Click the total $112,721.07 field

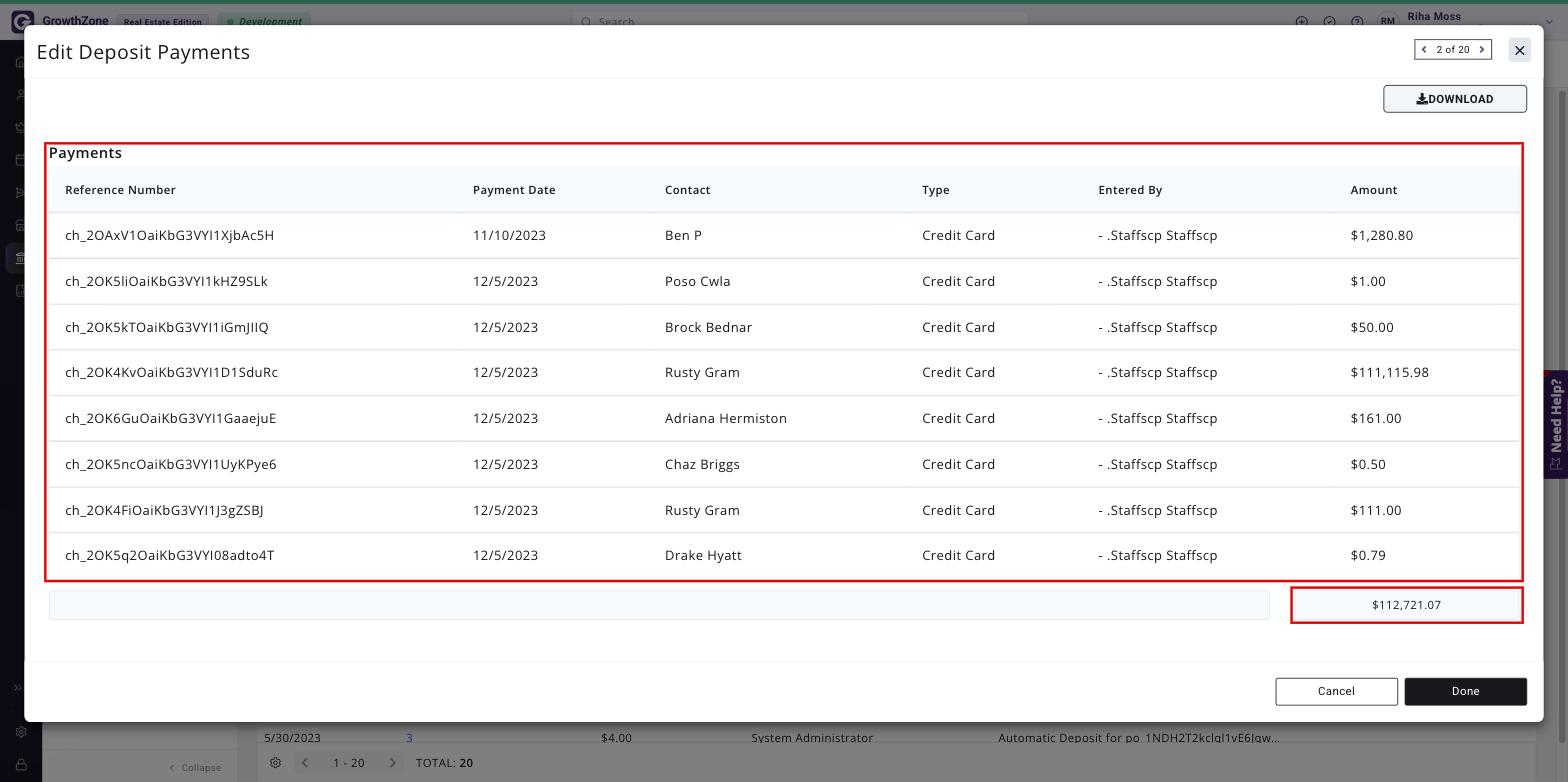1407,605
